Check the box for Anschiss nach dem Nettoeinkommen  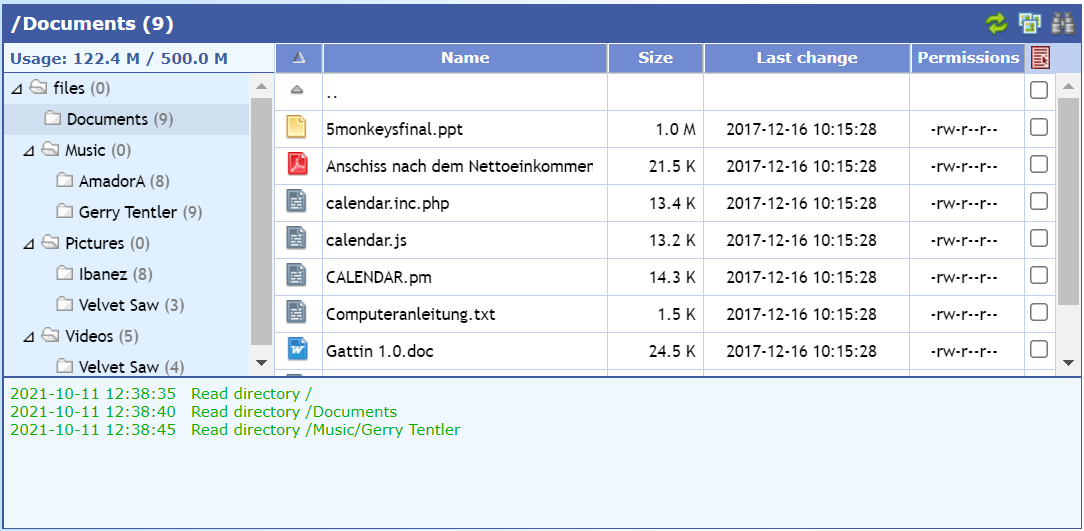(x=1038, y=165)
